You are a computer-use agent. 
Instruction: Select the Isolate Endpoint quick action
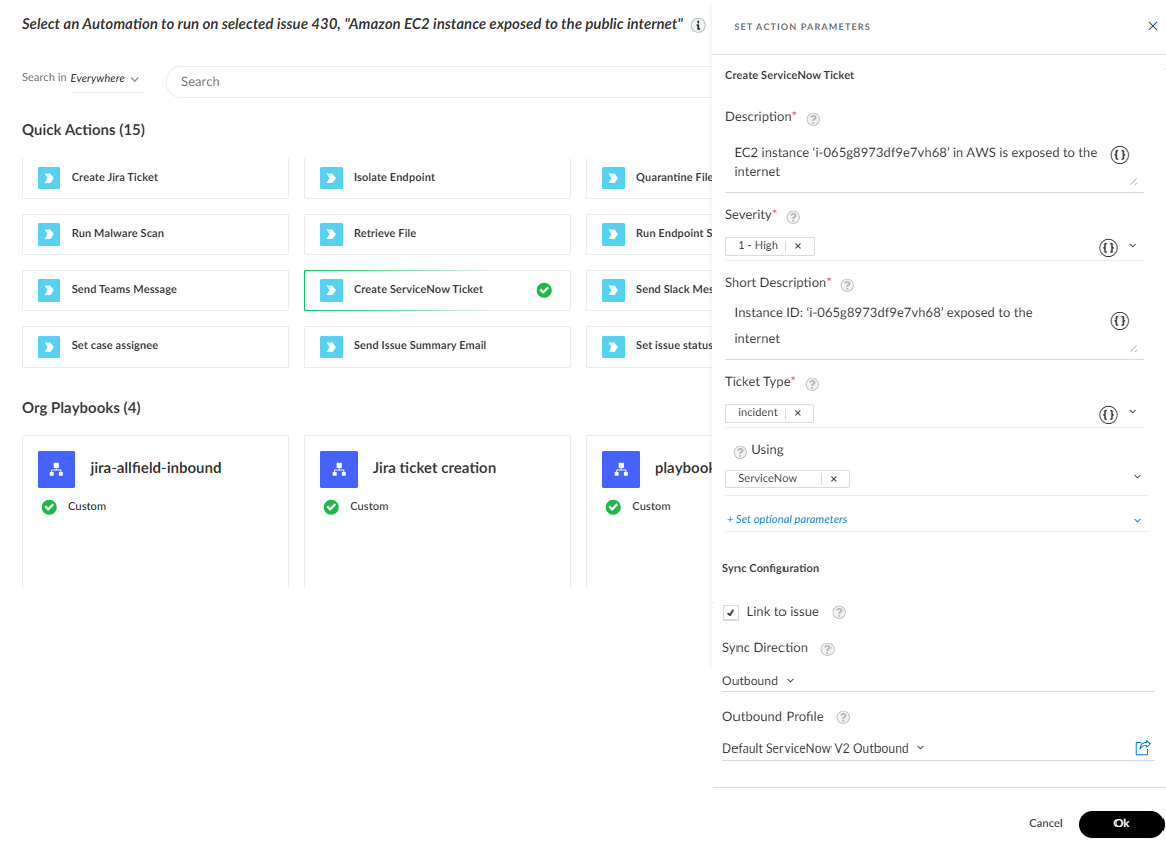pyautogui.click(x=437, y=178)
